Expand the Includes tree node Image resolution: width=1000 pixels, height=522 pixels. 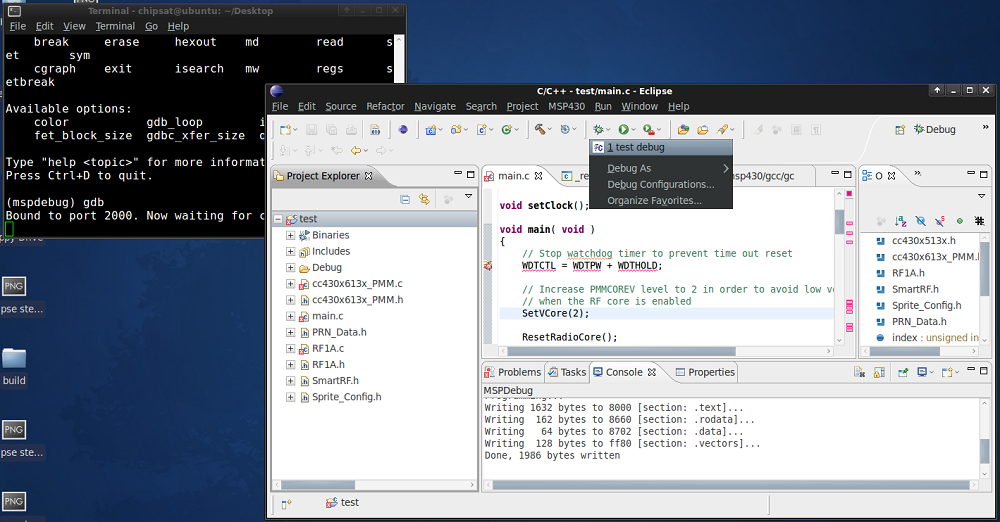click(290, 251)
